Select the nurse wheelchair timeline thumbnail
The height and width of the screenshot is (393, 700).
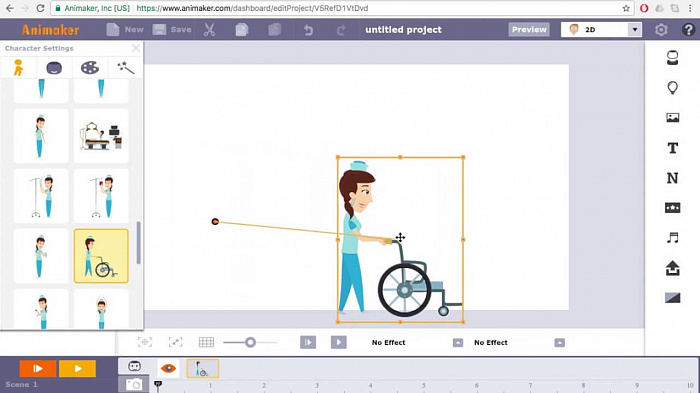(202, 368)
